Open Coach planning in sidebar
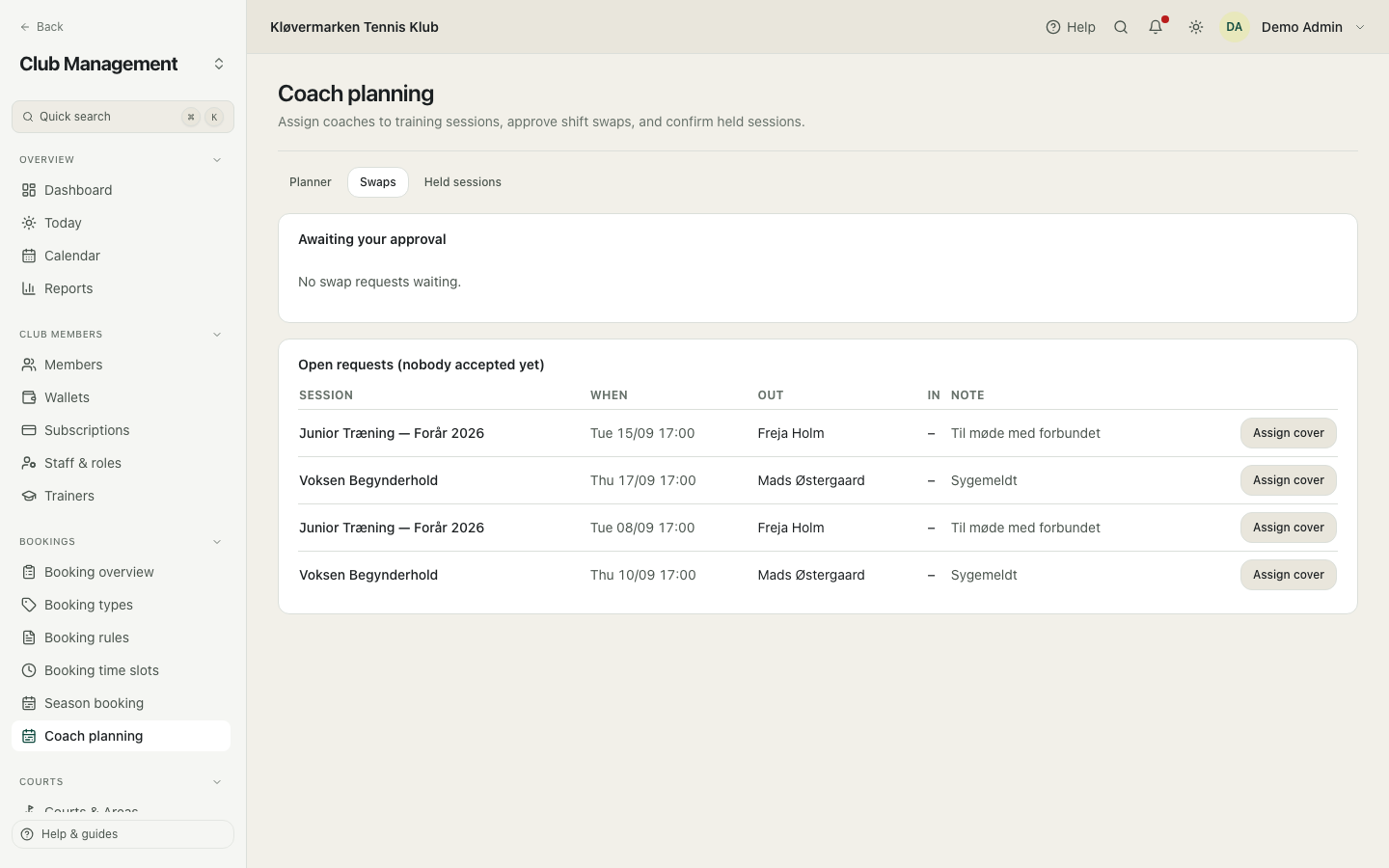The height and width of the screenshot is (868, 1389). point(122,736)
